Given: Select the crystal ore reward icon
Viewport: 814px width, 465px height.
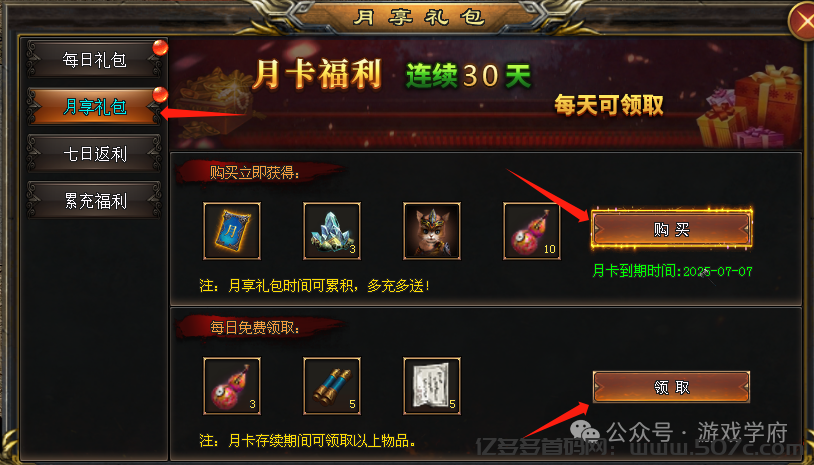Looking at the screenshot, I should 332,231.
